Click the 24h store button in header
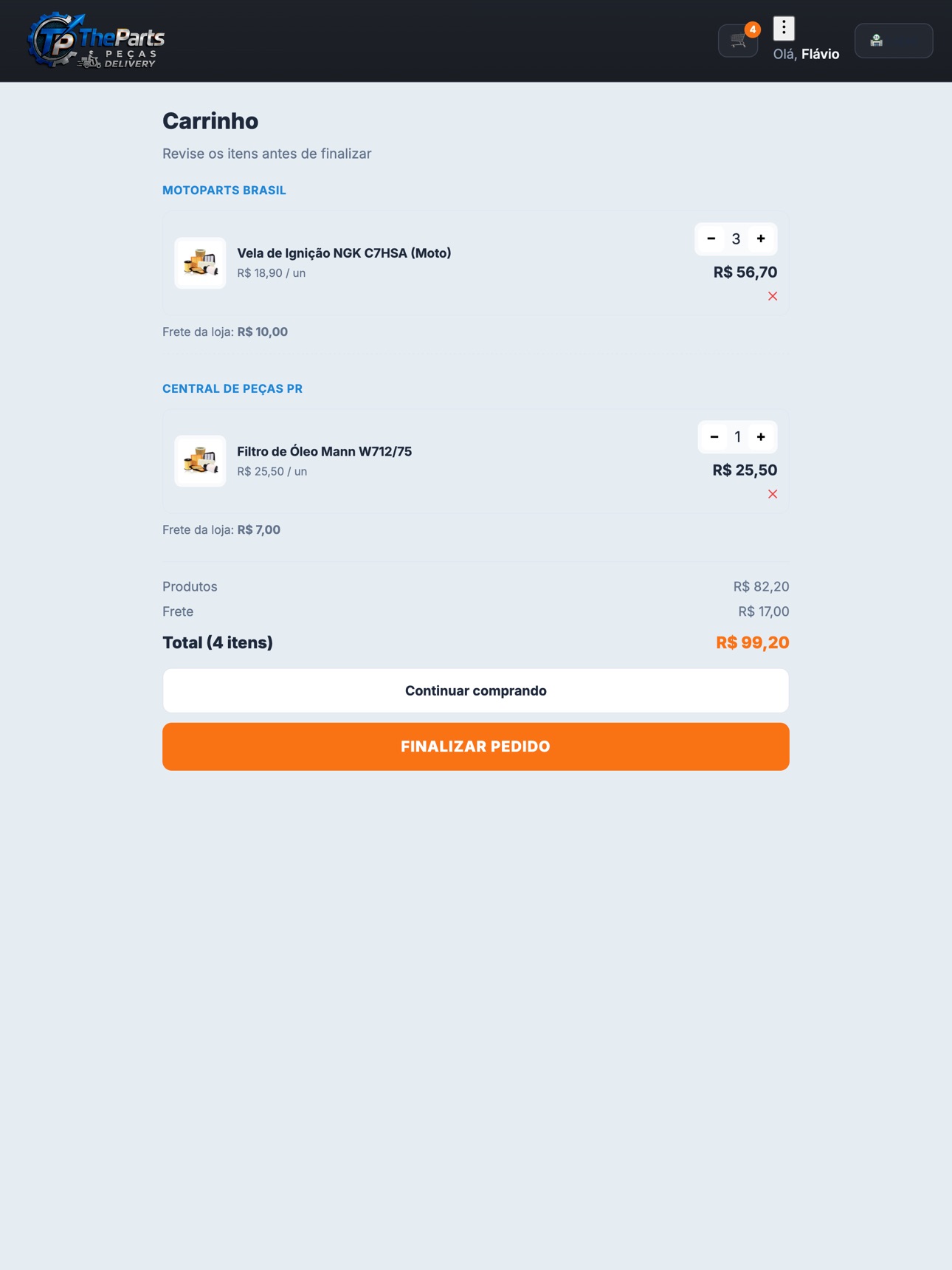Screen dimensions: 952x1270 click(894, 41)
